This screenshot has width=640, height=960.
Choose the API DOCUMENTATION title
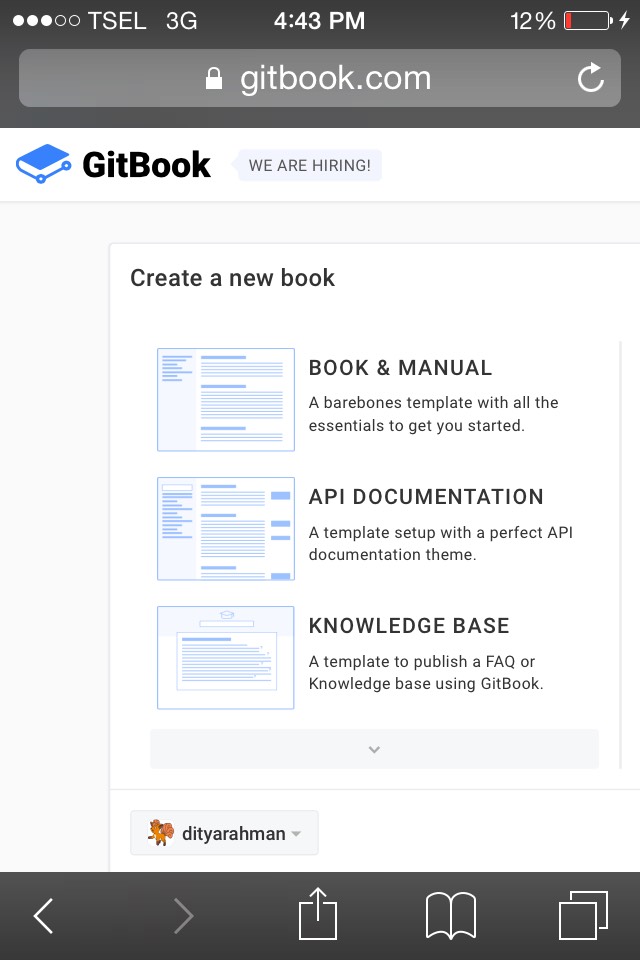point(426,497)
